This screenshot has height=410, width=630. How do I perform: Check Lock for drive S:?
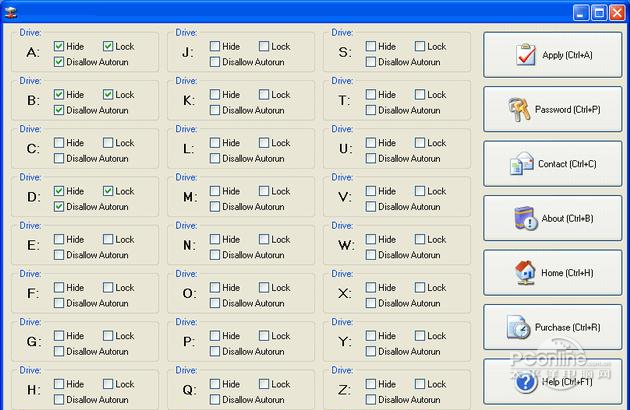point(419,46)
